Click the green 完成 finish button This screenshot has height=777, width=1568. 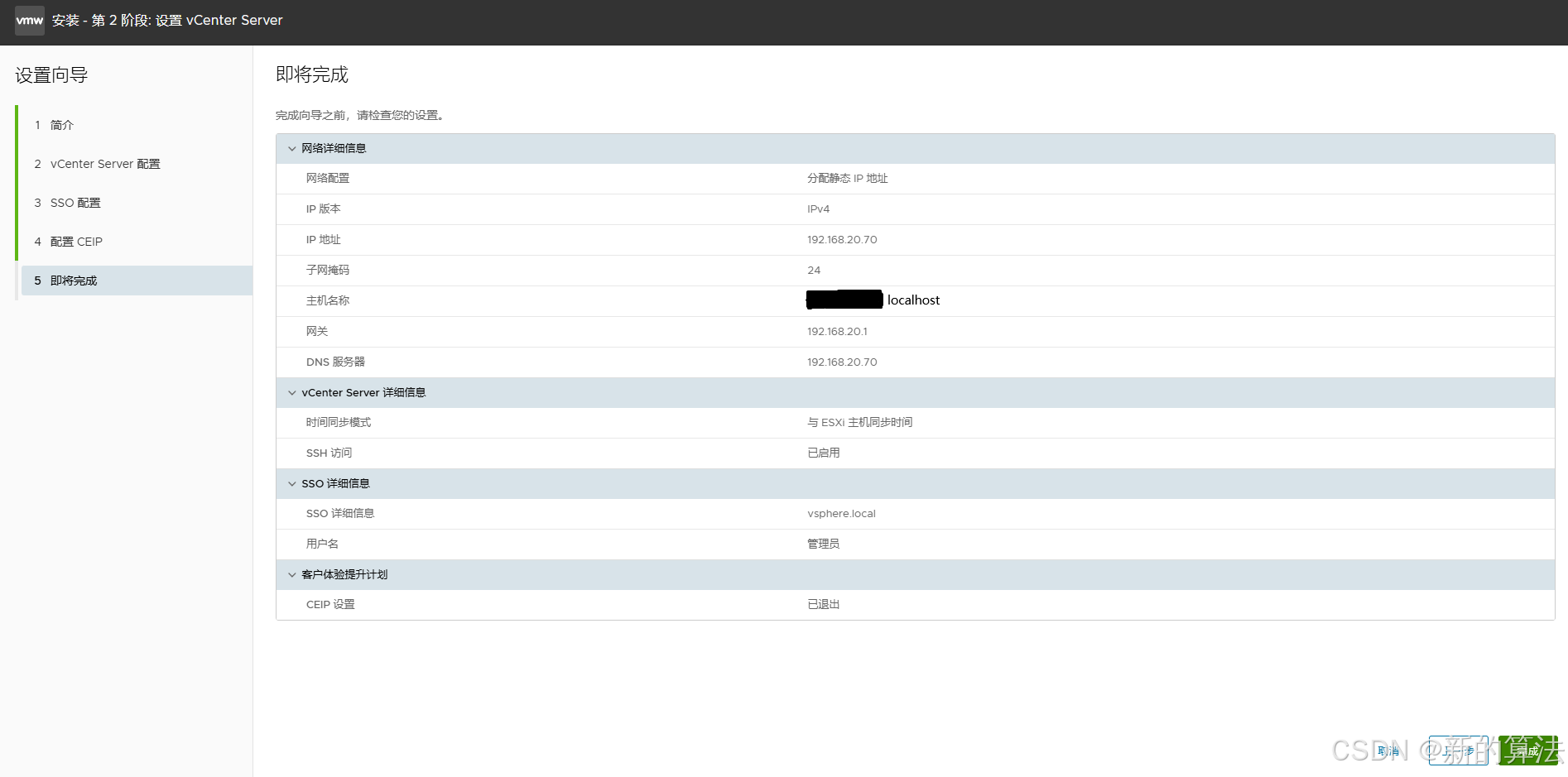click(x=1527, y=751)
